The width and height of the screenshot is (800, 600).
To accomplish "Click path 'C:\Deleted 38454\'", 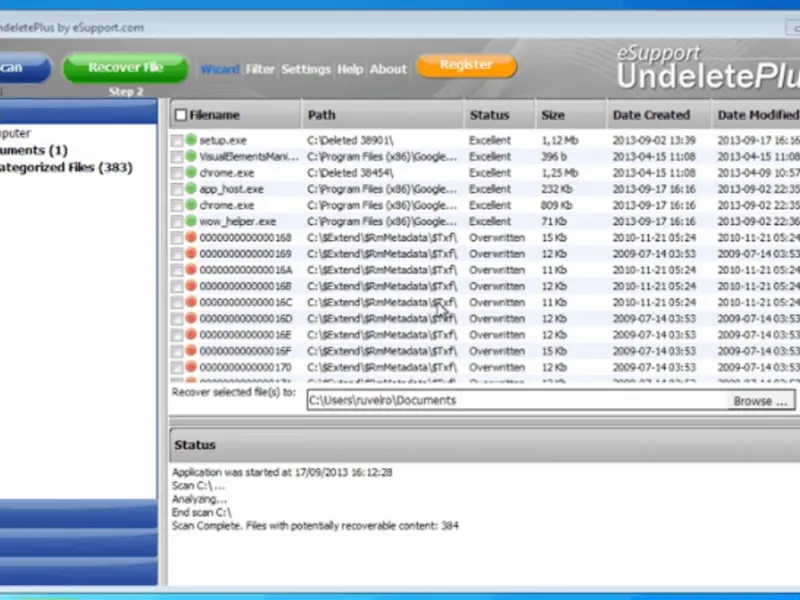I will coord(350,173).
